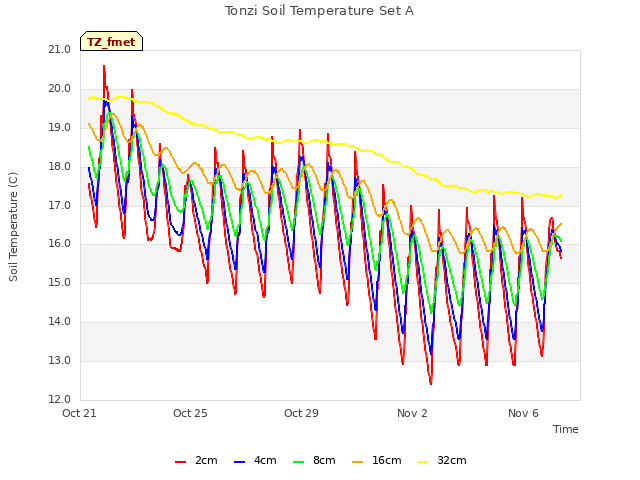Click the 19.0 y-axis value
The width and height of the screenshot is (640, 480).
point(60,127)
